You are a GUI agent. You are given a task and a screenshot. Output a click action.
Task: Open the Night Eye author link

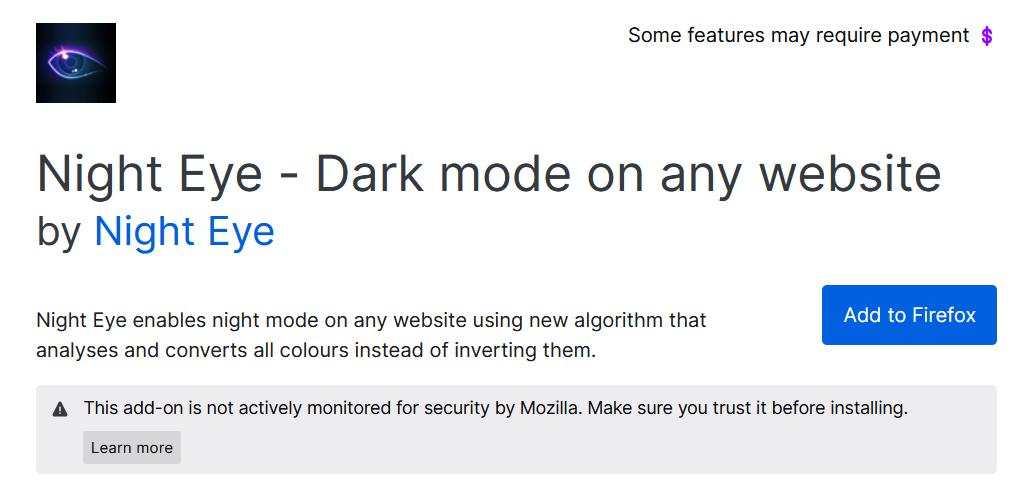coord(184,232)
